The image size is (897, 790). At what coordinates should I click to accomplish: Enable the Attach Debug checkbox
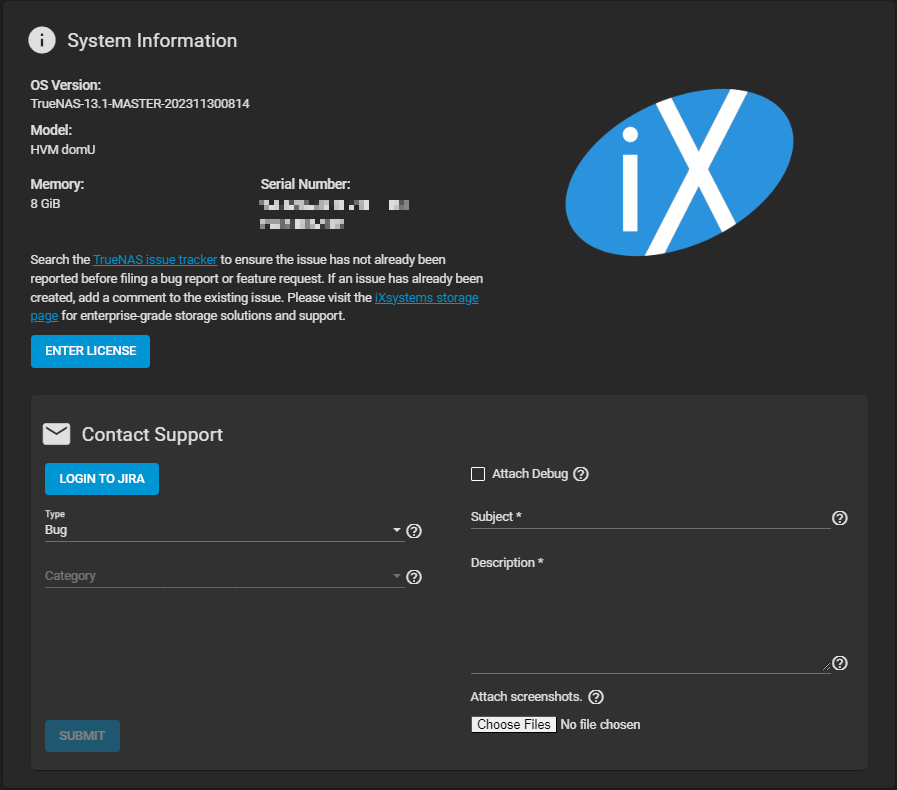click(x=478, y=474)
